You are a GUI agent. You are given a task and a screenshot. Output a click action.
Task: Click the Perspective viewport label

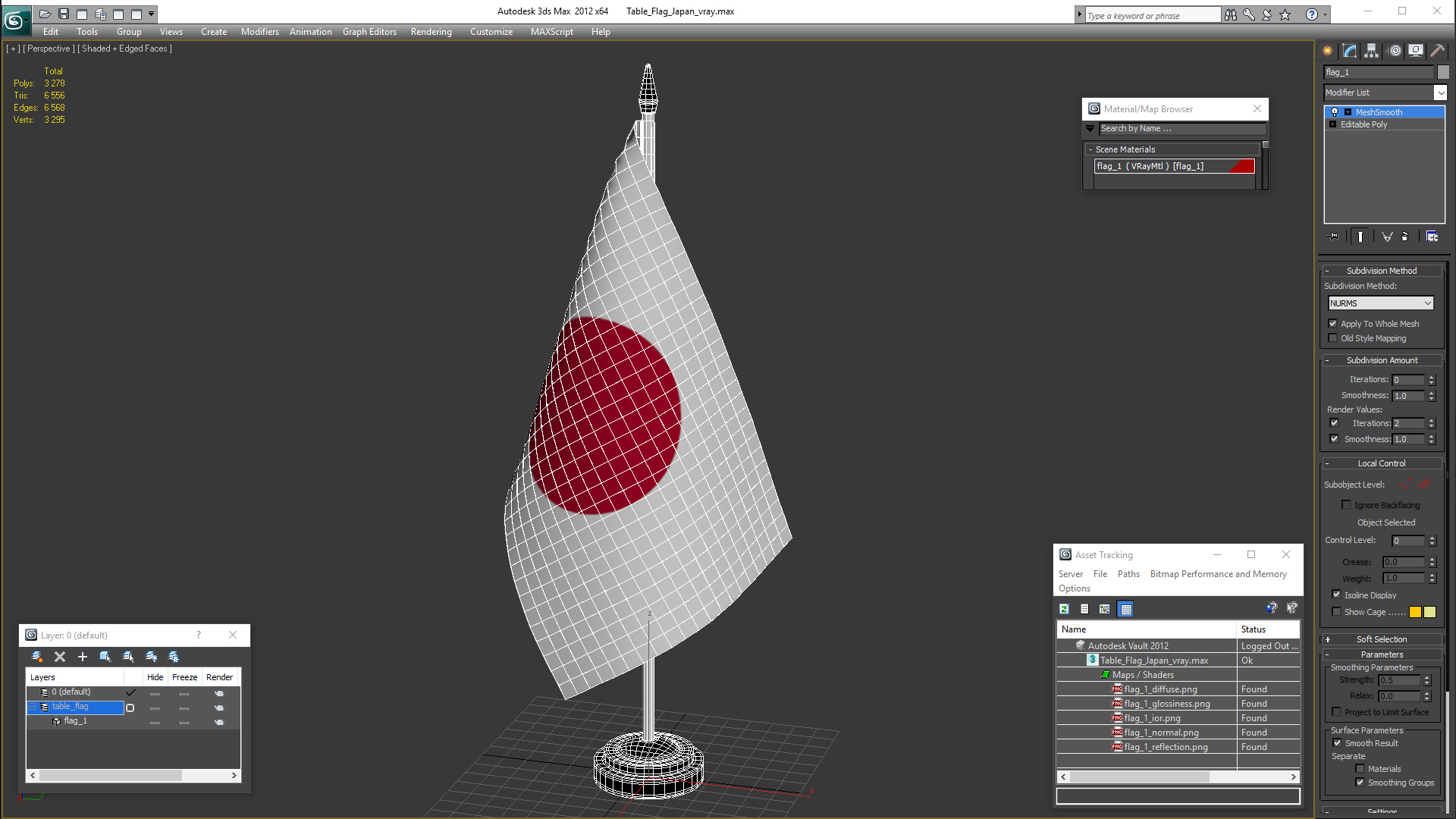49,49
